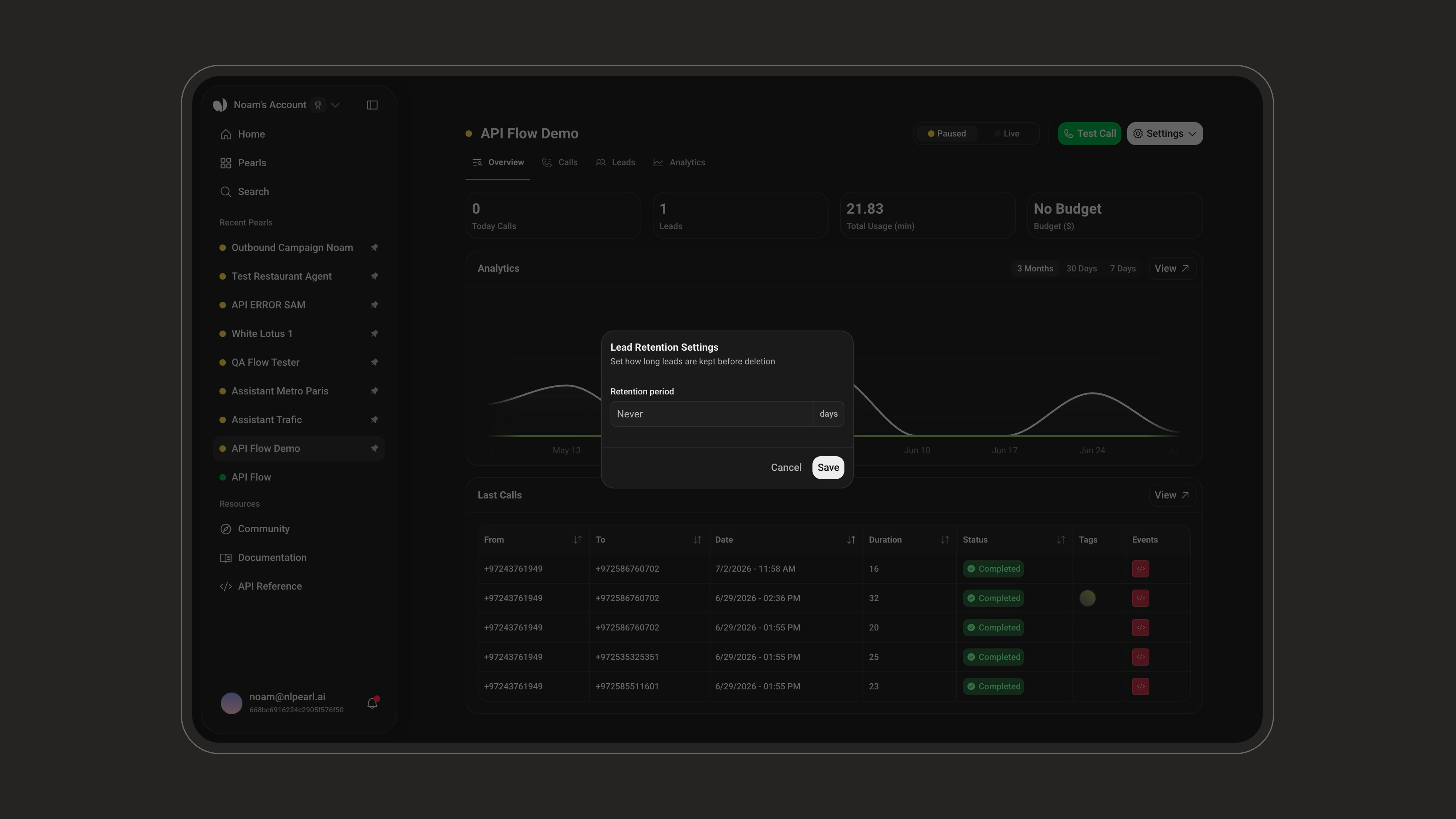Click the Retention period input field

click(712, 414)
